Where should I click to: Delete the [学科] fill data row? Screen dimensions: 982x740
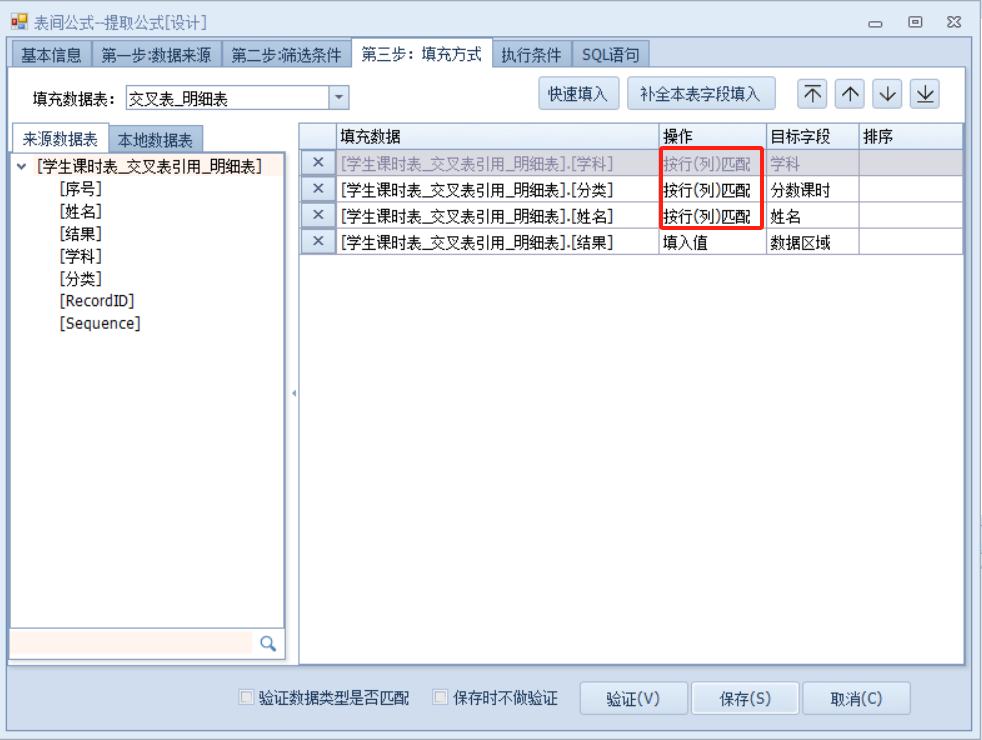(318, 163)
